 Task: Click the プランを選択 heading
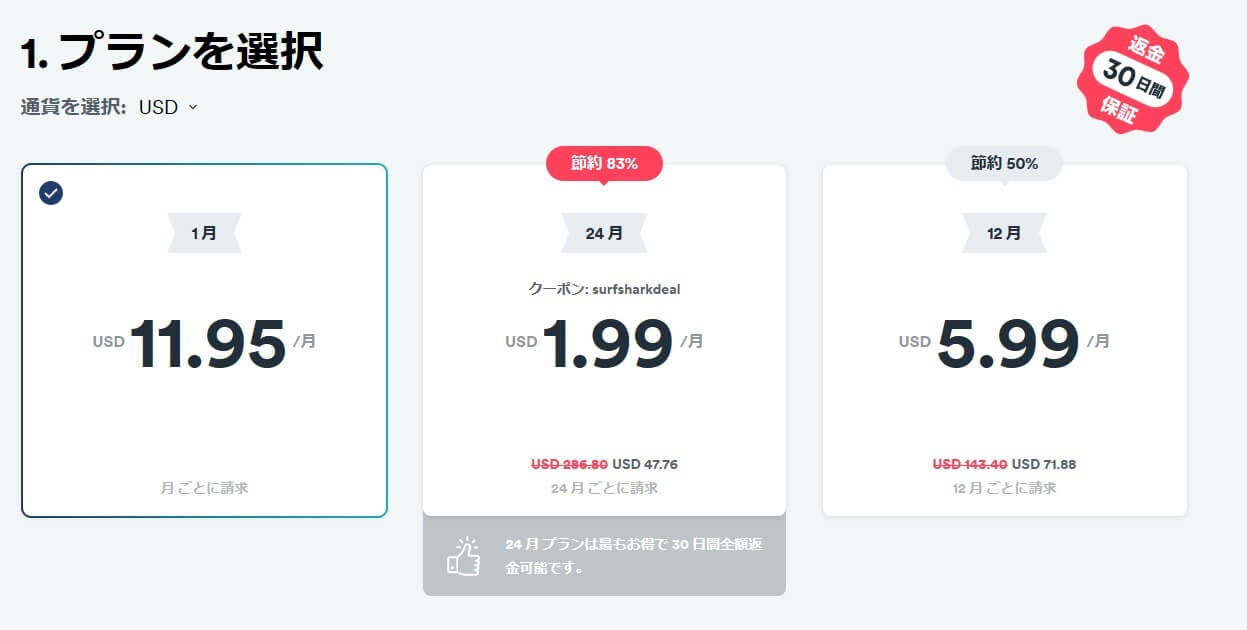point(191,52)
